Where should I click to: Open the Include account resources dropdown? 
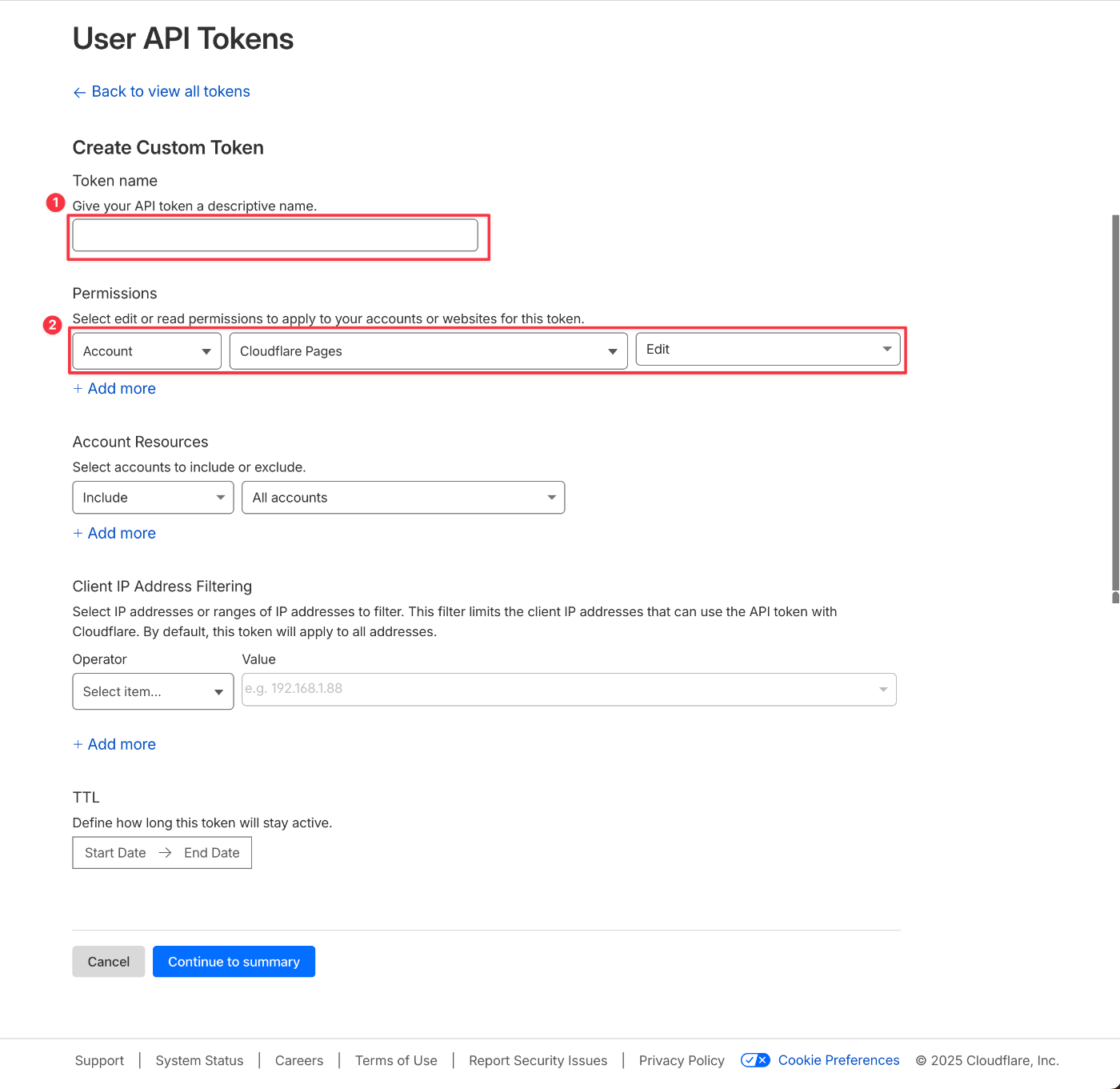click(153, 498)
